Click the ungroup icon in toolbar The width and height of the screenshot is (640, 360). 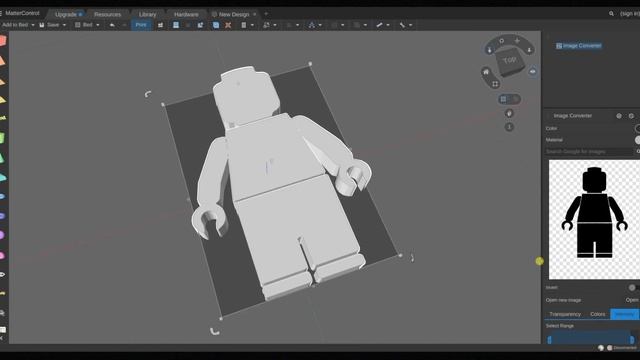[x=200, y=25]
